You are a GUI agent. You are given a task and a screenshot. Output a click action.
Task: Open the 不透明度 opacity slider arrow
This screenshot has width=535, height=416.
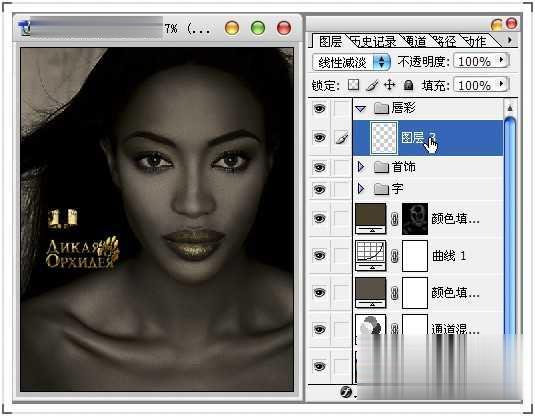(502, 60)
